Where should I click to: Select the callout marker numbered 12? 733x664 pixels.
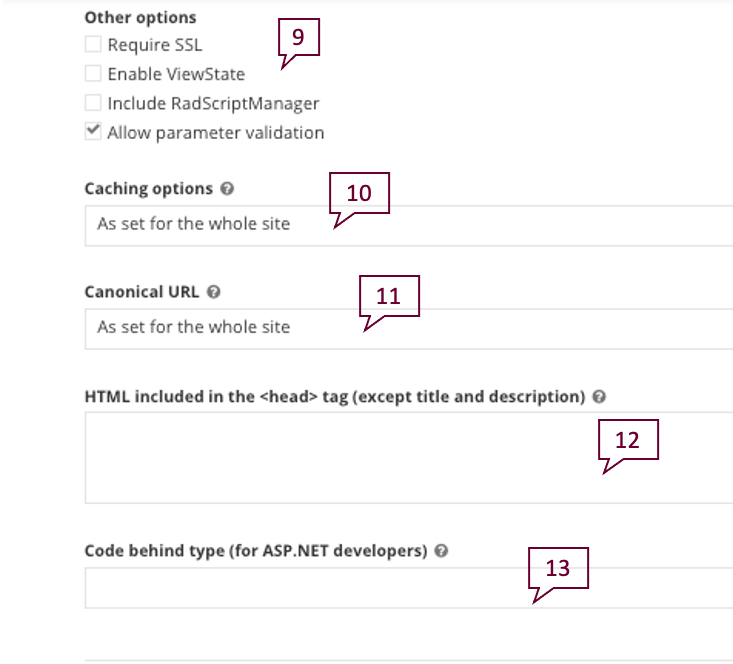[x=627, y=439]
